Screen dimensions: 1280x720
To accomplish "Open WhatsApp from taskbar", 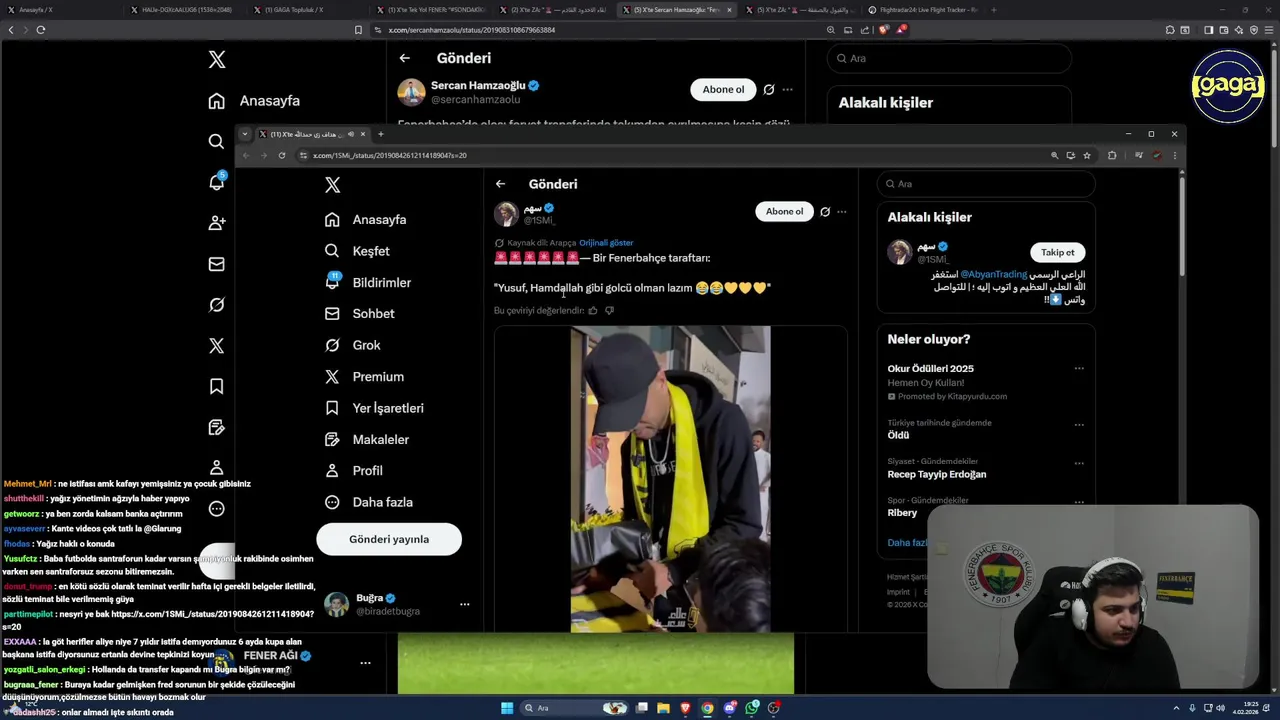I will point(752,708).
